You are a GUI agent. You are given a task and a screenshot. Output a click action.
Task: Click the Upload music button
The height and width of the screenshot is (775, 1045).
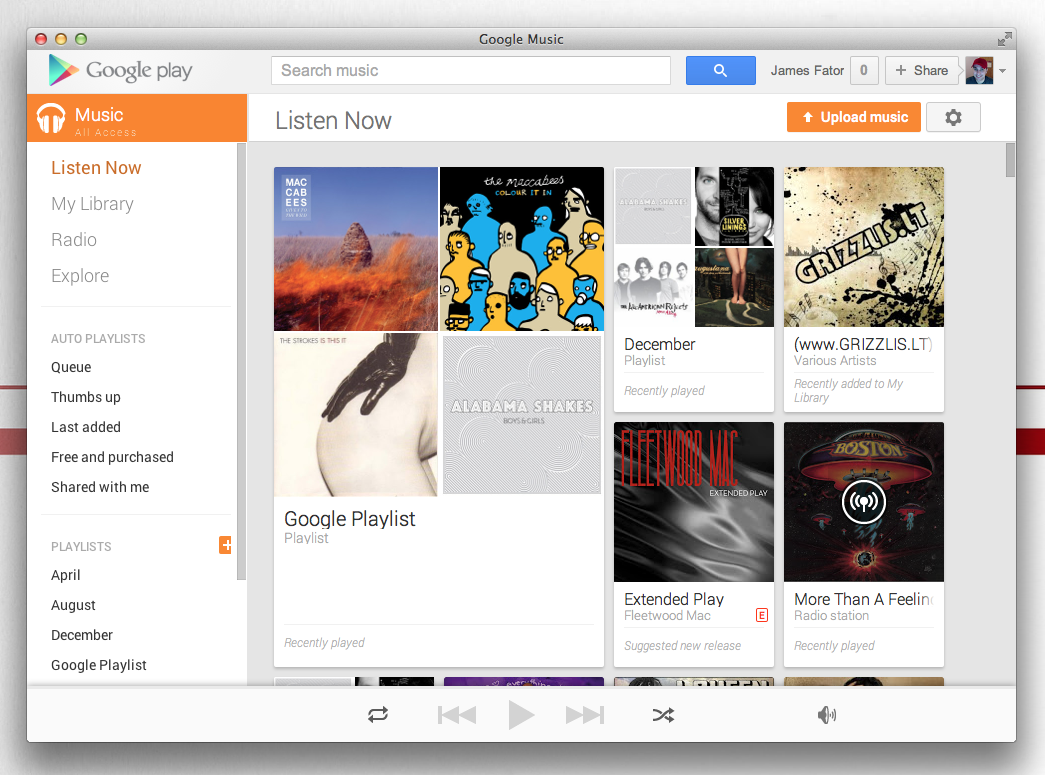(x=854, y=117)
